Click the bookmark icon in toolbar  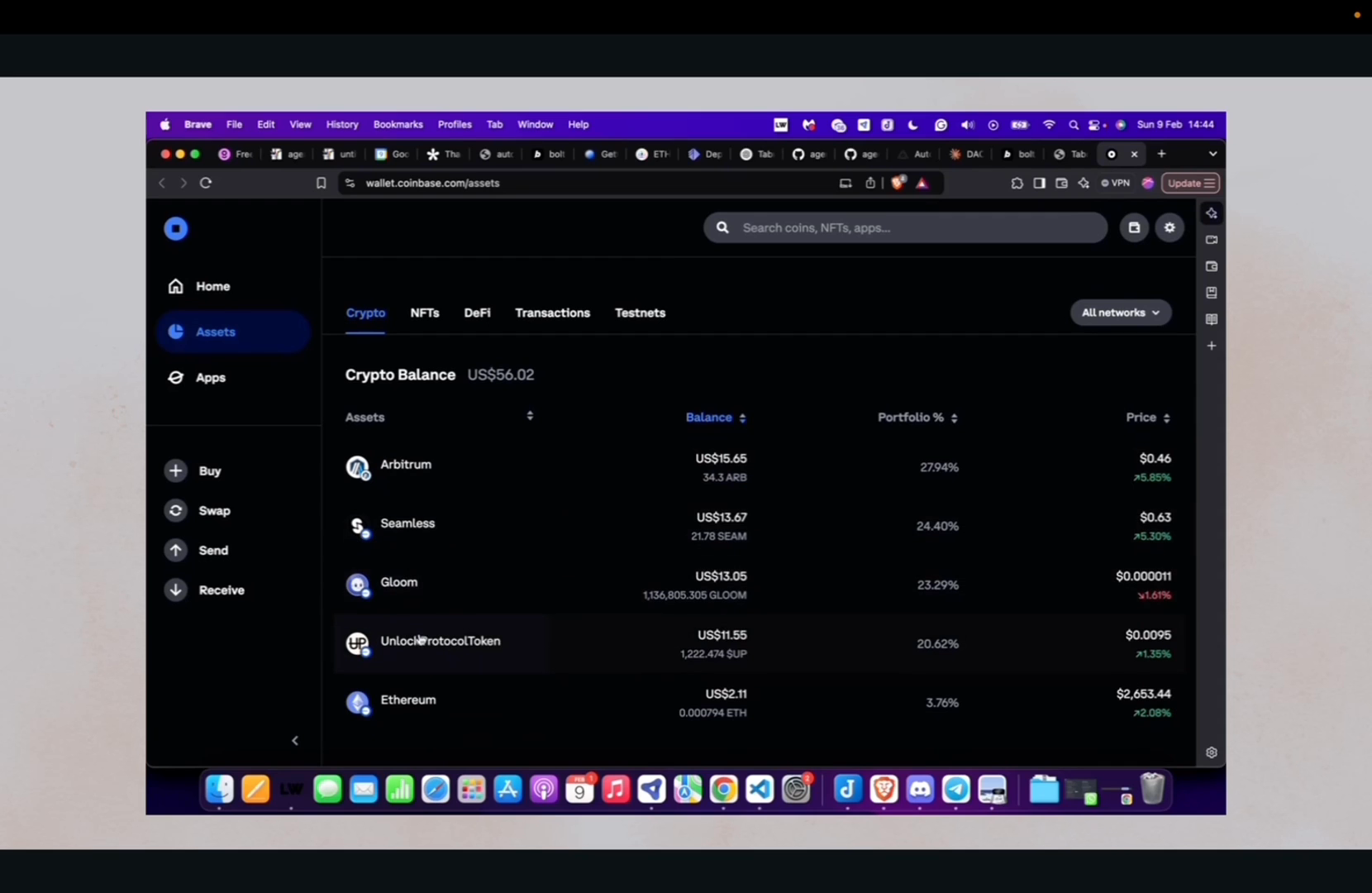322,184
